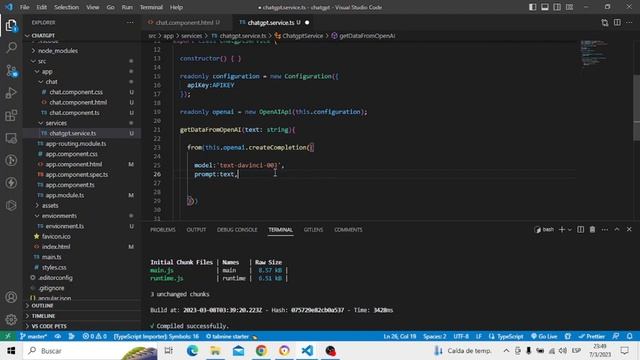Click master branch in status bar
640x360 pixels.
(x=33, y=336)
